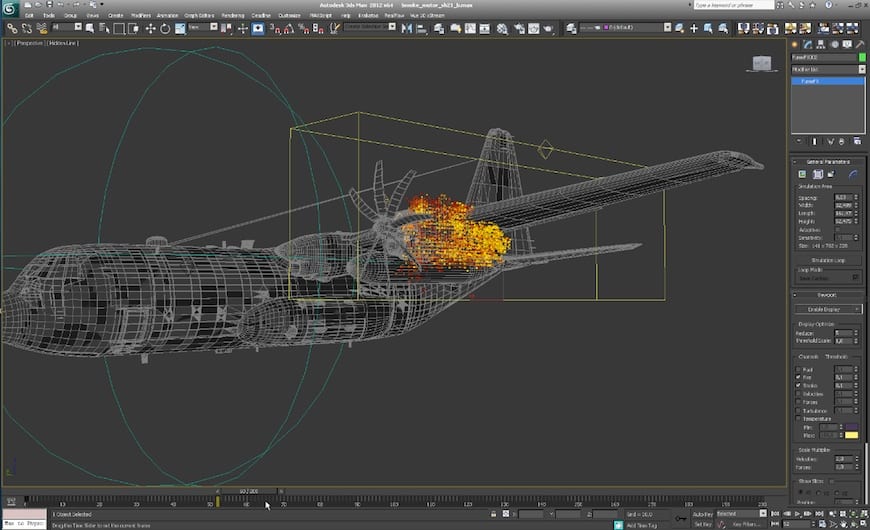Toggle the Angle Snap magnet icon

[x=289, y=28]
